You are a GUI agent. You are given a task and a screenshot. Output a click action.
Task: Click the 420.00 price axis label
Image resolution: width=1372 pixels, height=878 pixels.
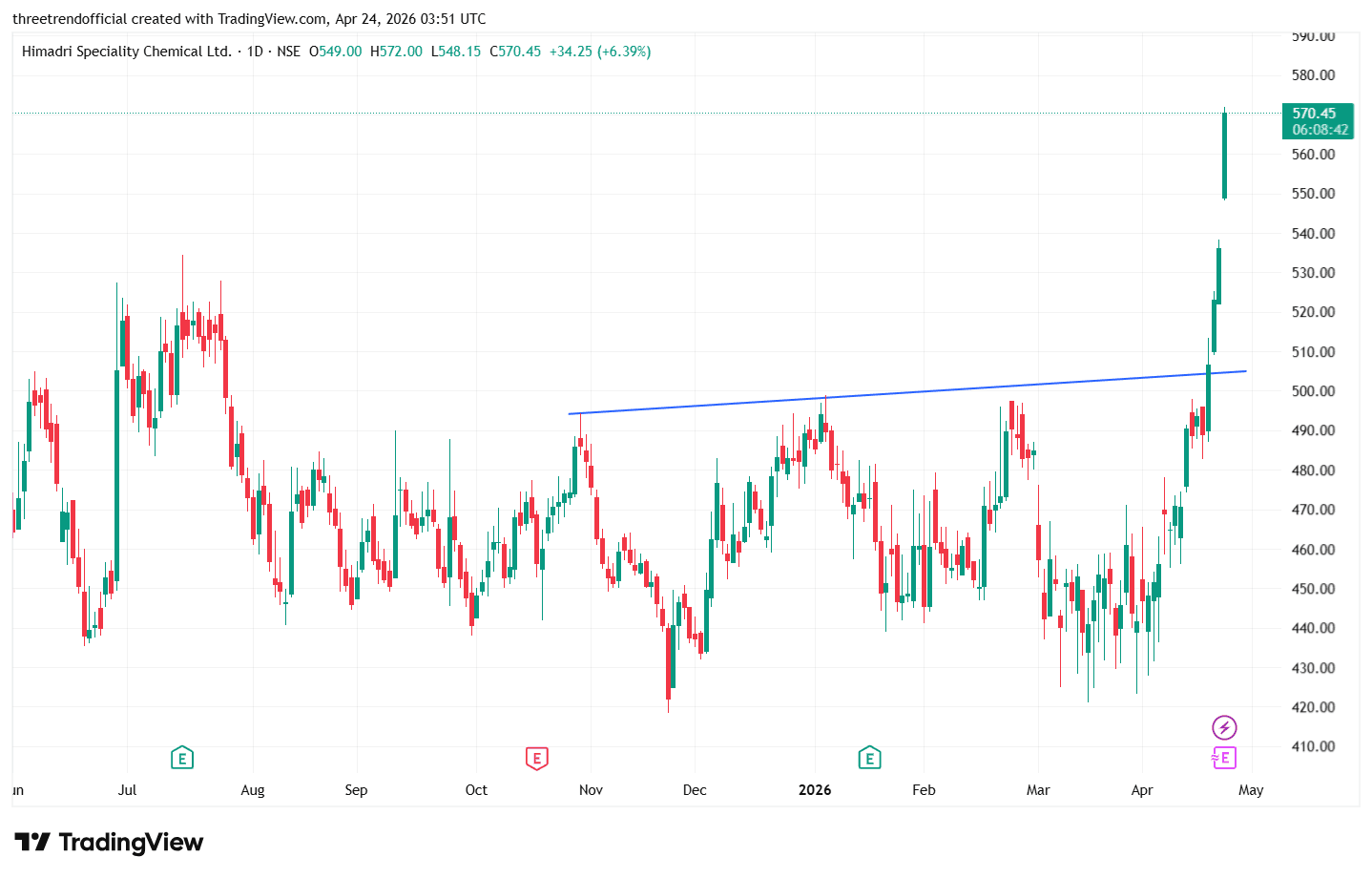tap(1313, 707)
